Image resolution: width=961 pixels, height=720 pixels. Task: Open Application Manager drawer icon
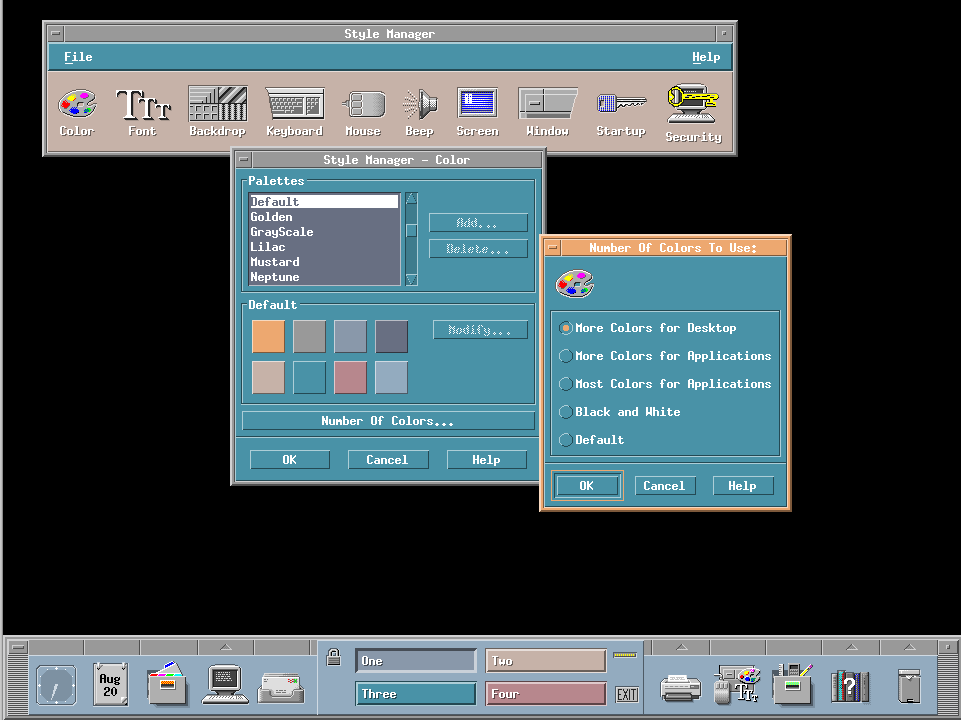pos(793,684)
